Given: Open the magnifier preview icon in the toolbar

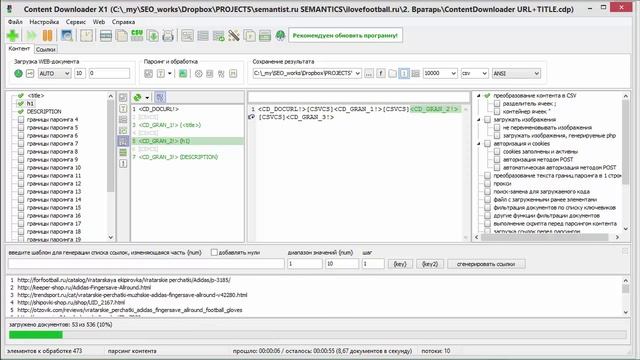Looking at the screenshot, I should click(67, 36).
